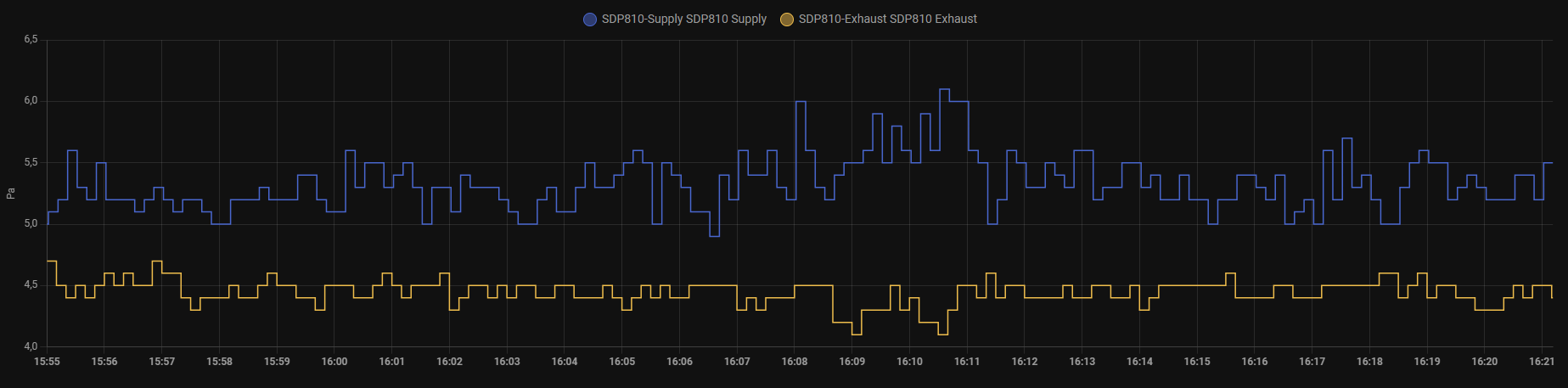Click the yellow Exhaust legend color dot
The height and width of the screenshot is (388, 1568).
tap(787, 19)
